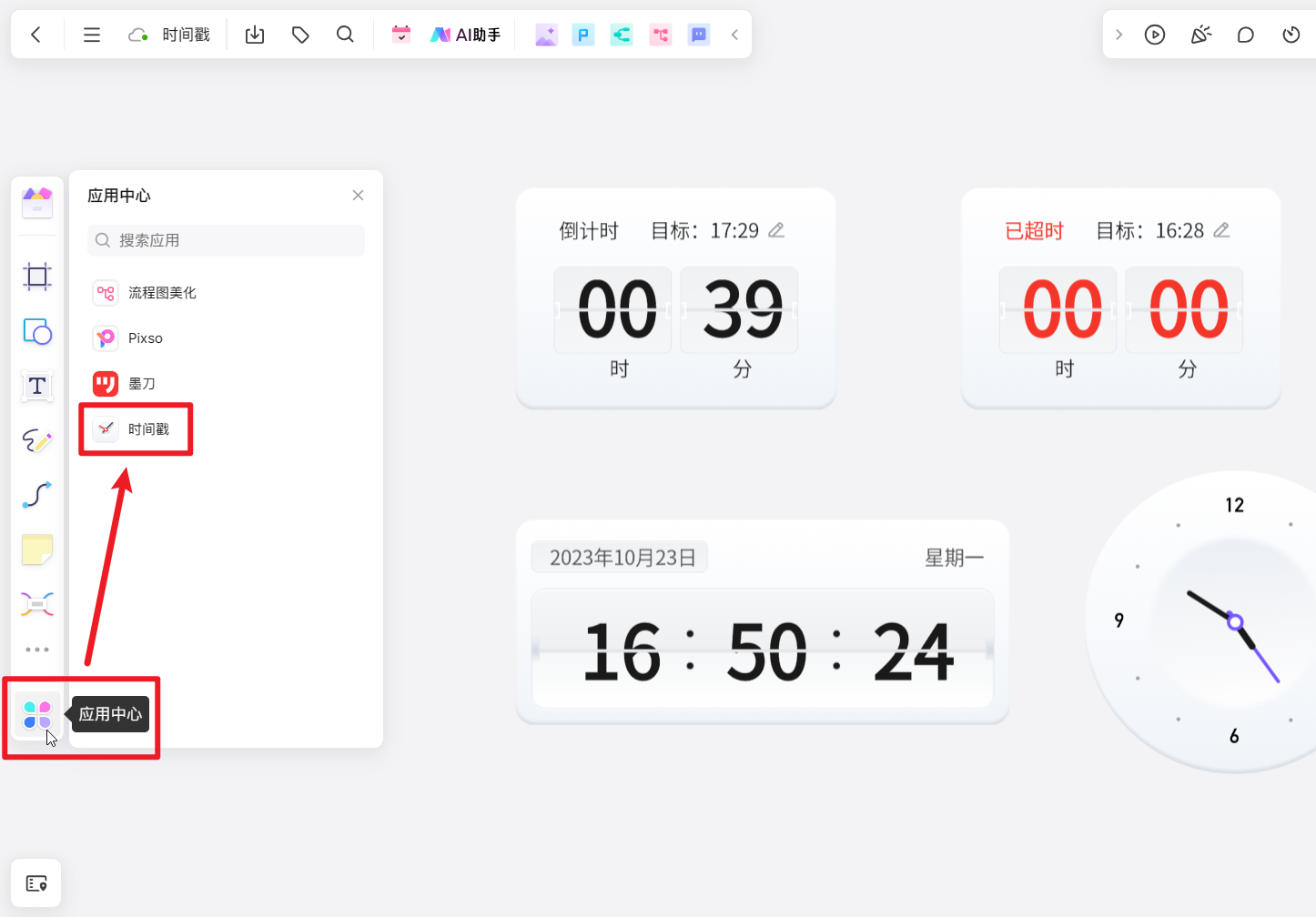
Task: Click the red 已超时 label
Action: point(1034,231)
